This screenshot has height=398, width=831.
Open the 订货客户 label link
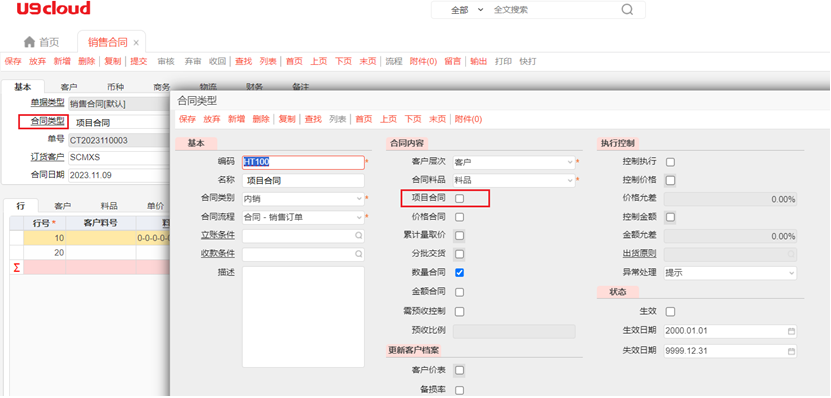click(x=47, y=157)
